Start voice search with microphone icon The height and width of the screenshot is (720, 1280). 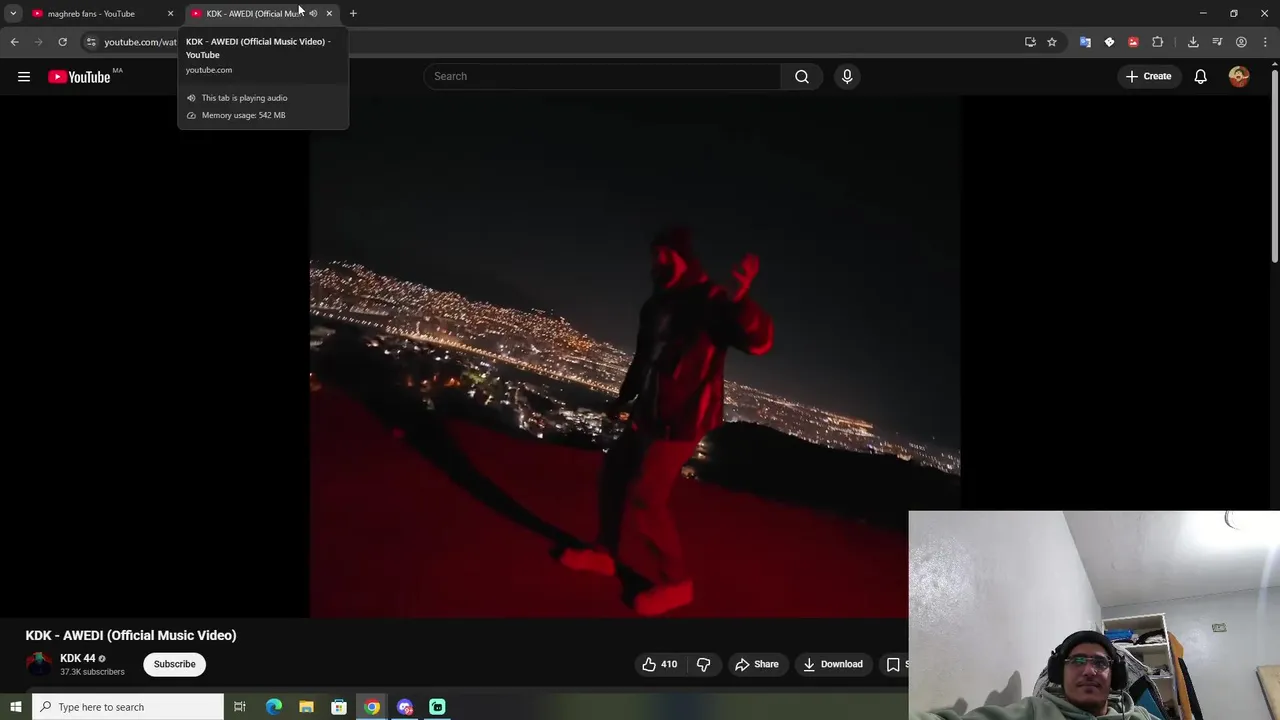tap(847, 76)
